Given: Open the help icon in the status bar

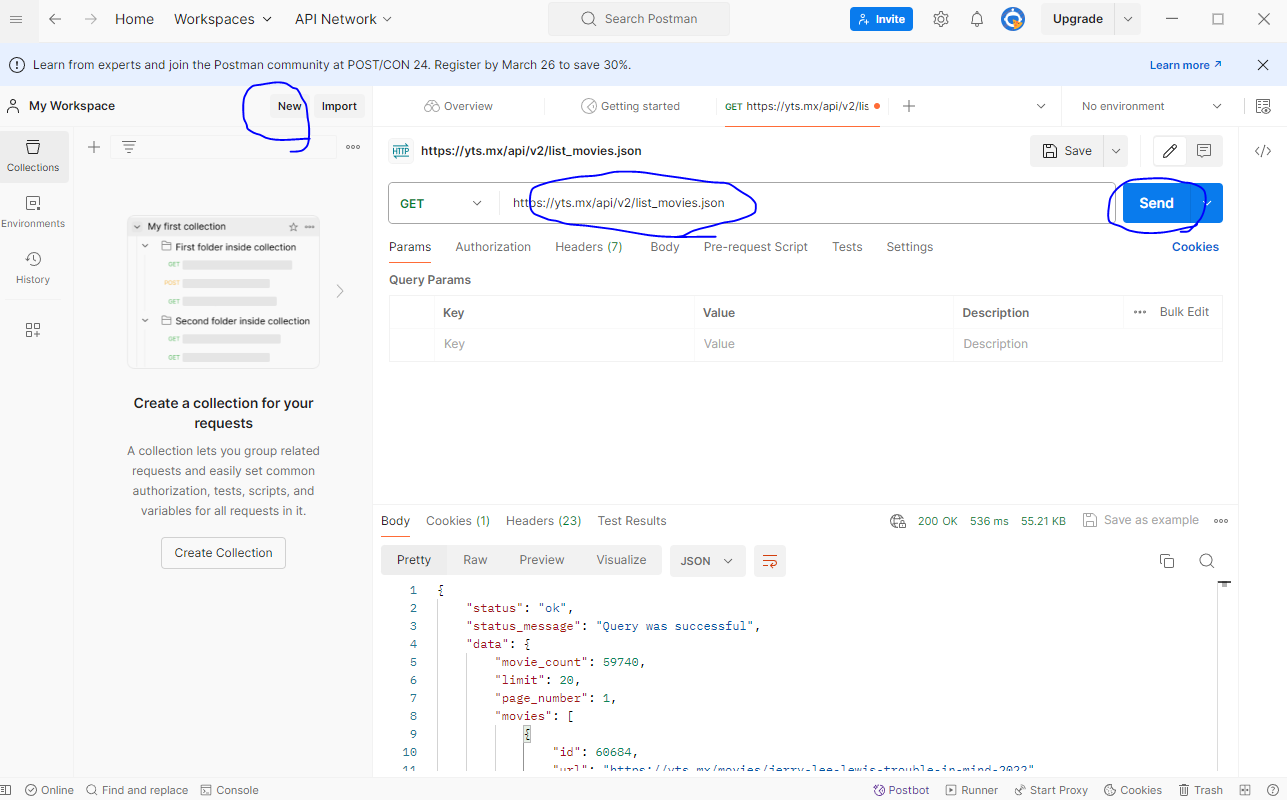Looking at the screenshot, I should click(x=1271, y=790).
